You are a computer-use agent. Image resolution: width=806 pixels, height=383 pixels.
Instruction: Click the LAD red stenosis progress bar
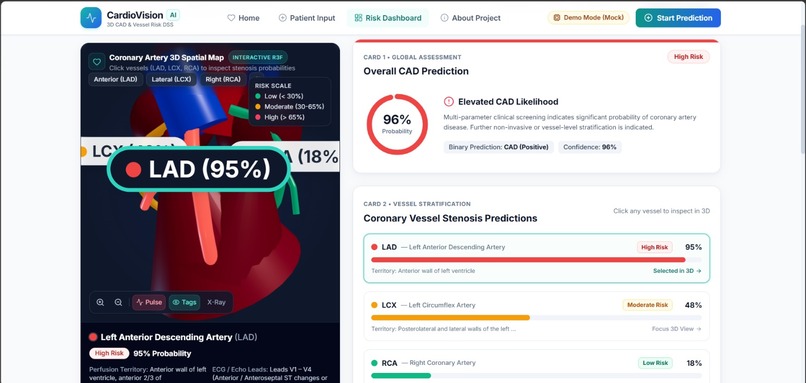(x=528, y=260)
